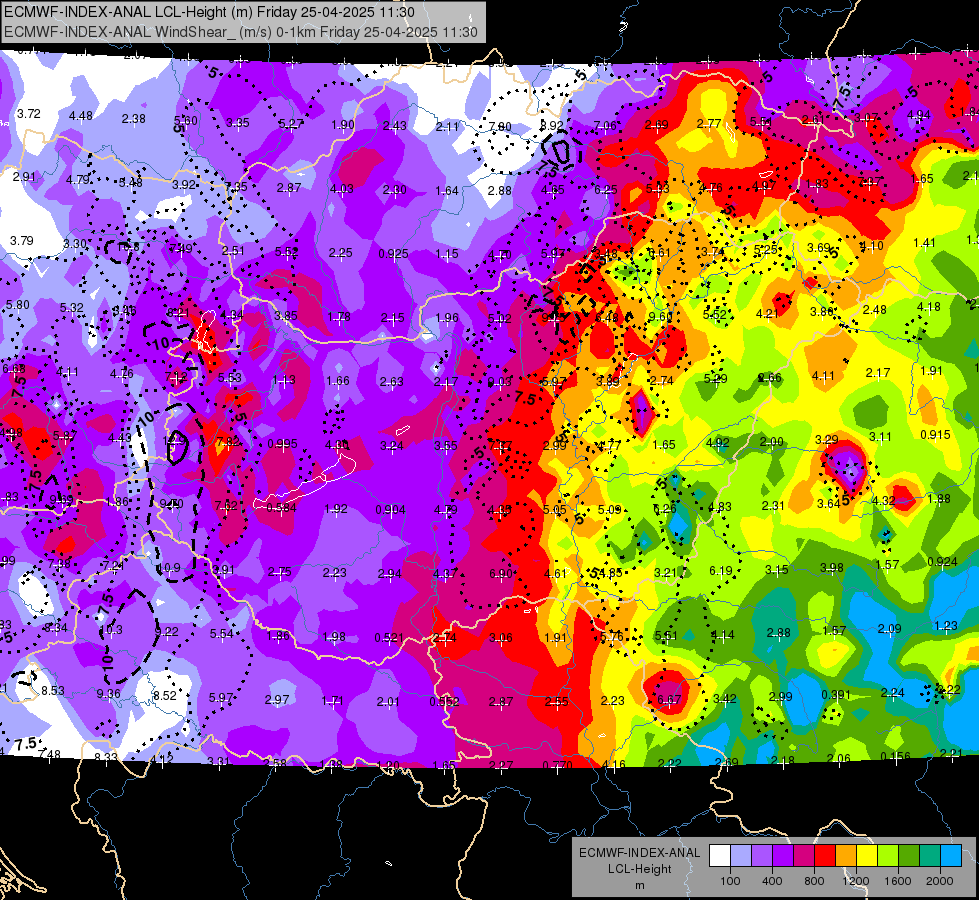Select the value 2.09 in blue area

[890, 628]
